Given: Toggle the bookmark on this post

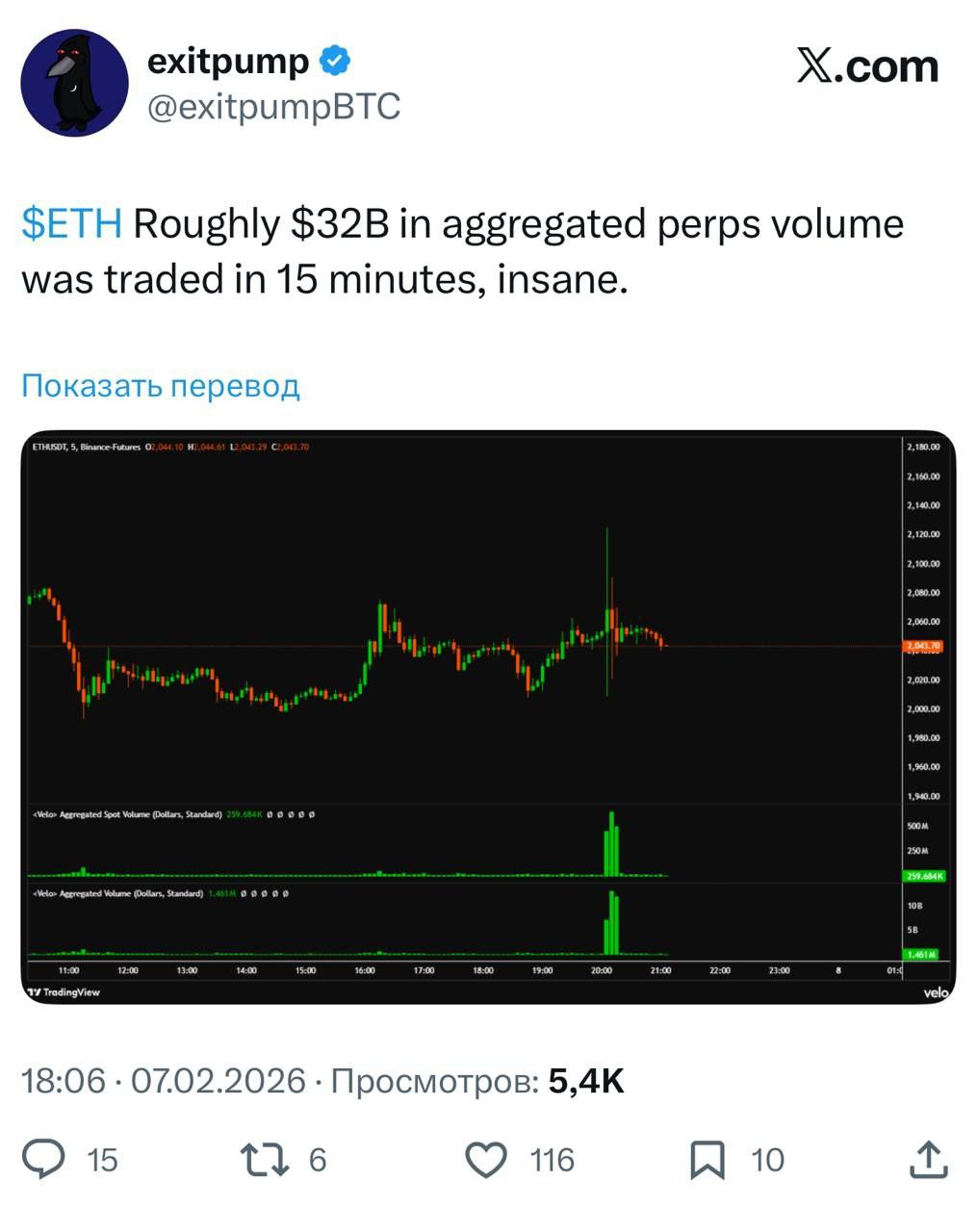Looking at the screenshot, I should coord(707,1159).
